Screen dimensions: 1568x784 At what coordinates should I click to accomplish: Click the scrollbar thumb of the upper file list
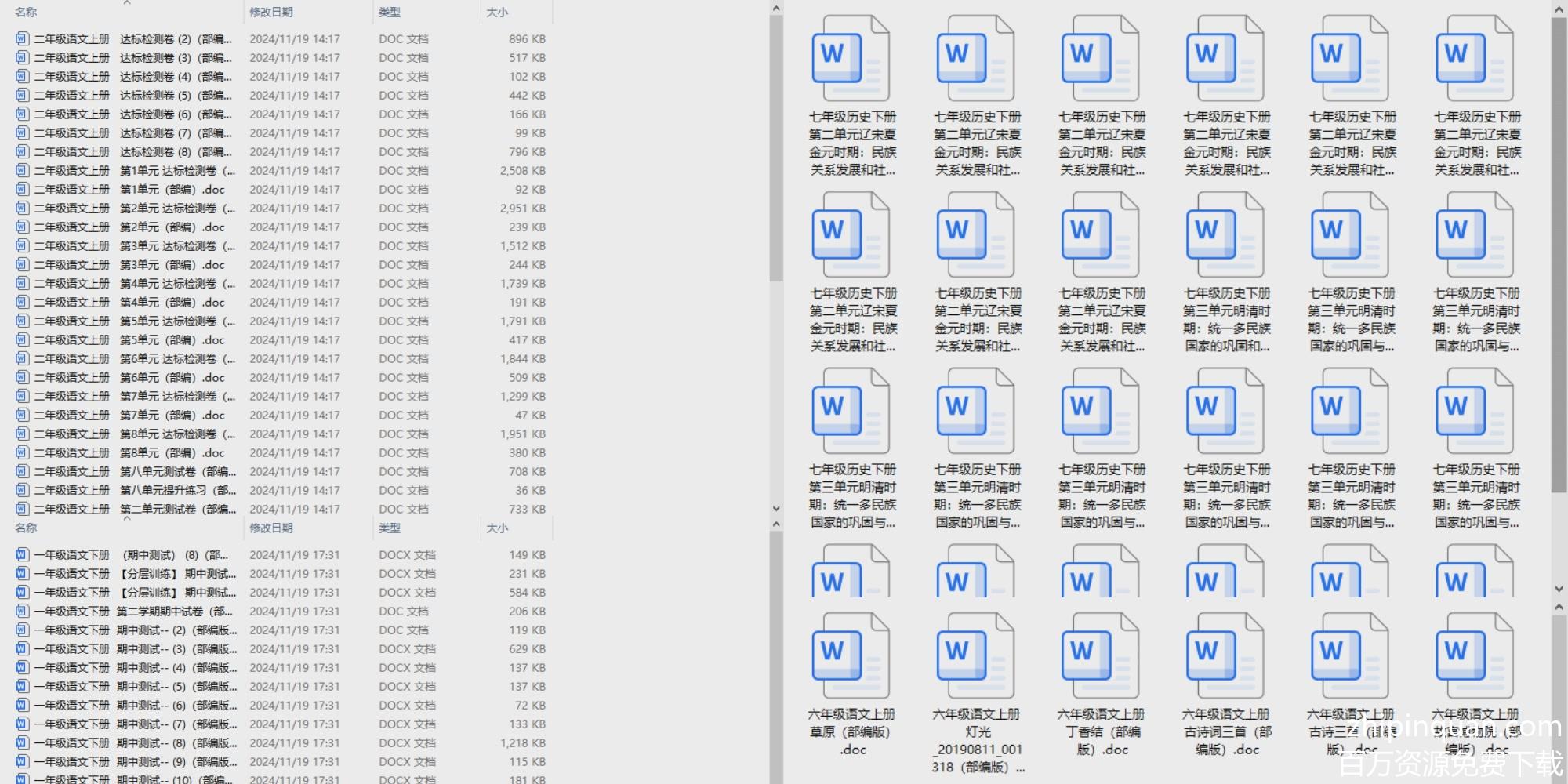[x=776, y=149]
